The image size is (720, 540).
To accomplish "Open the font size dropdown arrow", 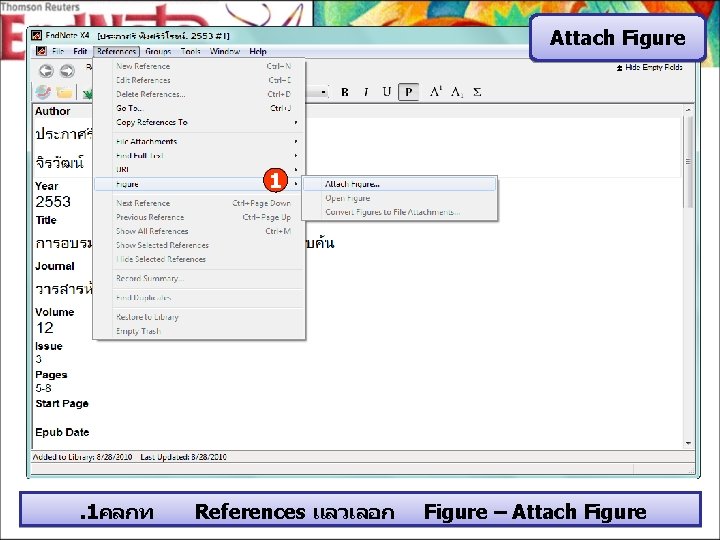I will 323,92.
